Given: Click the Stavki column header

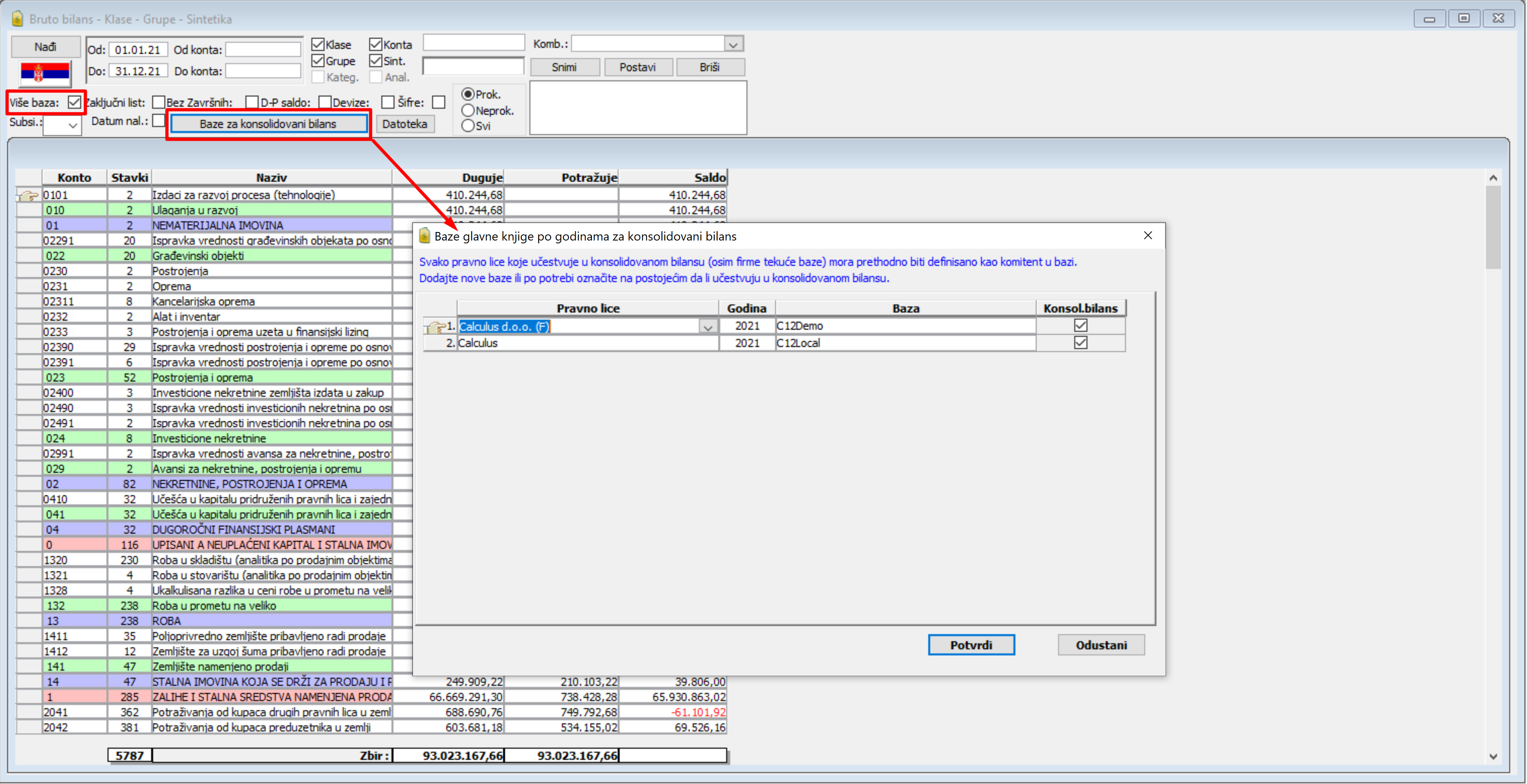Looking at the screenshot, I should coord(129,177).
